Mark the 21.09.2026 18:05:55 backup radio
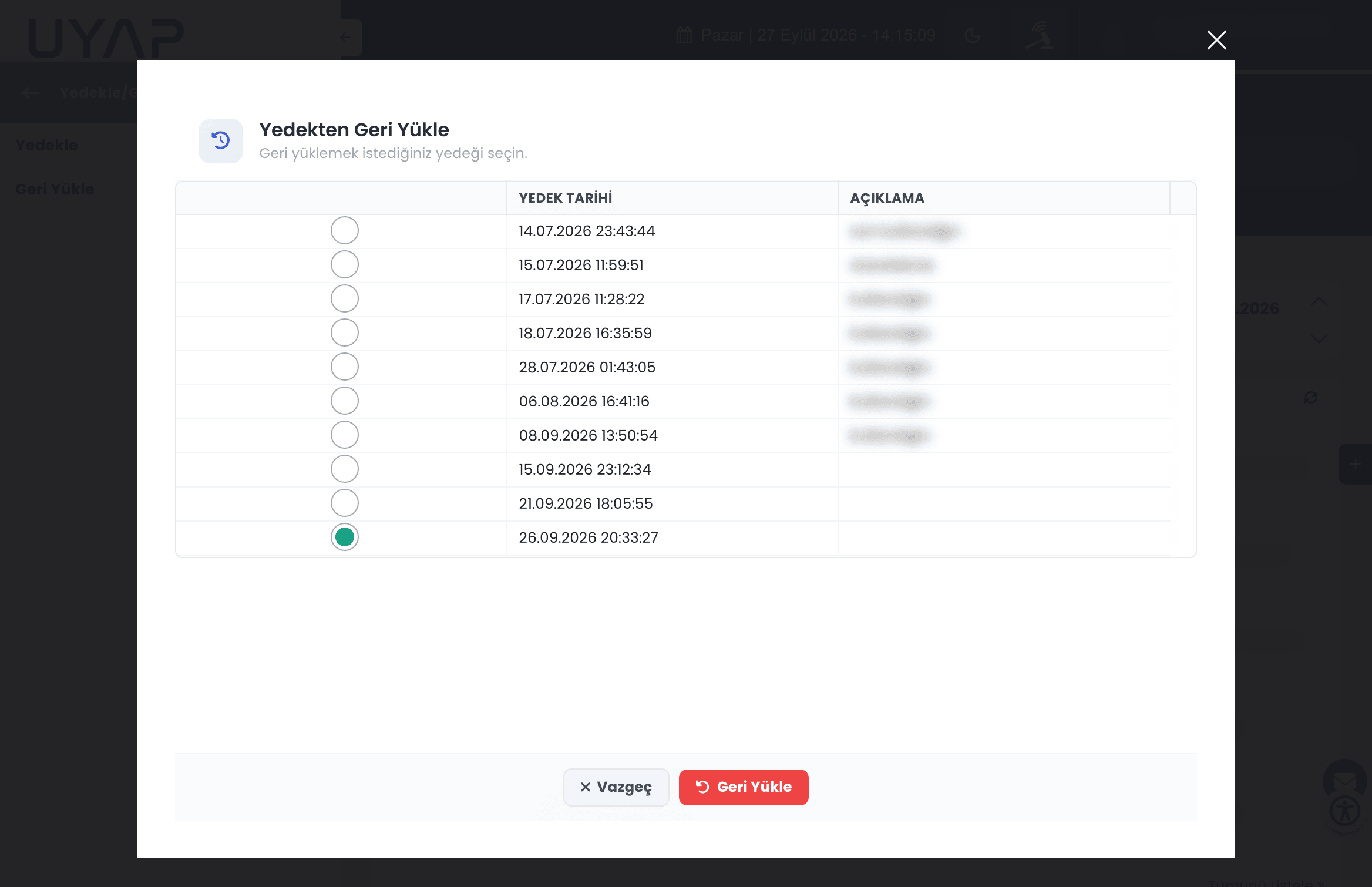This screenshot has height=887, width=1372. [x=345, y=503]
